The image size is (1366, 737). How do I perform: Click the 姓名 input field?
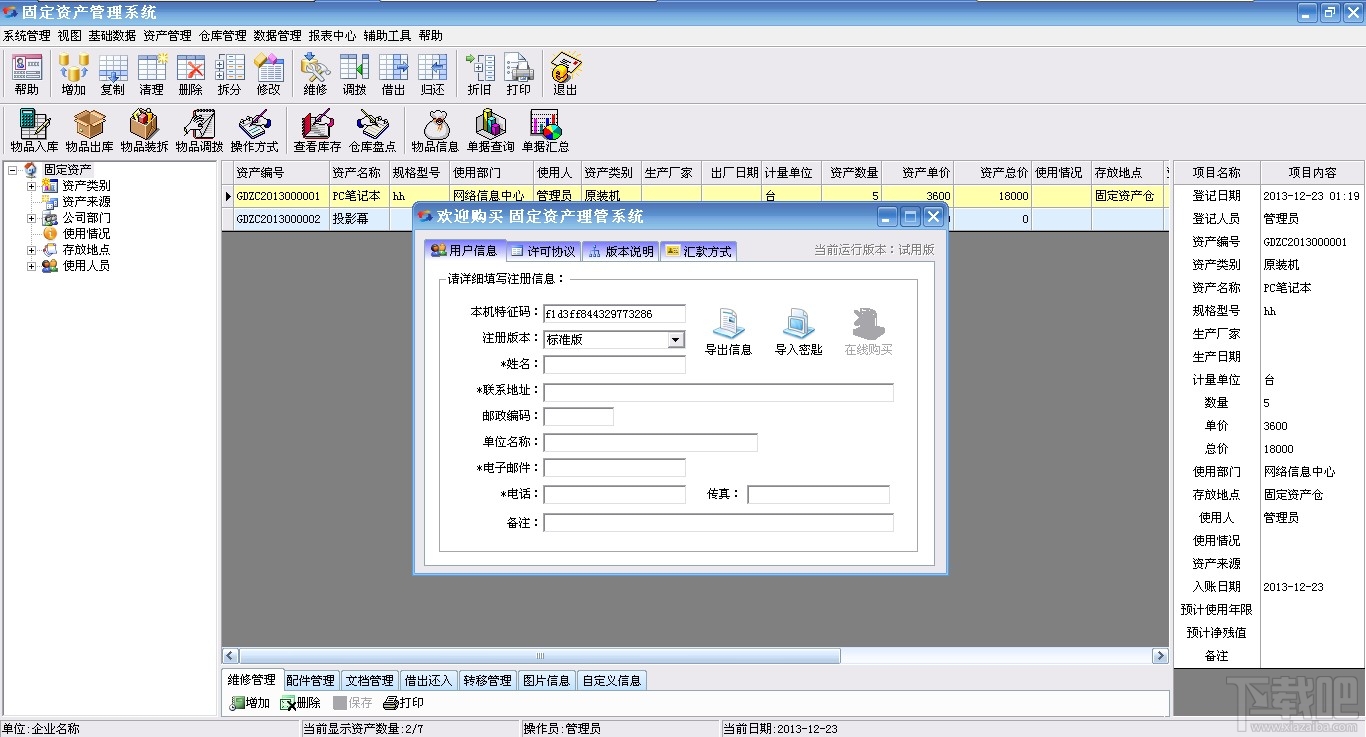tap(615, 365)
